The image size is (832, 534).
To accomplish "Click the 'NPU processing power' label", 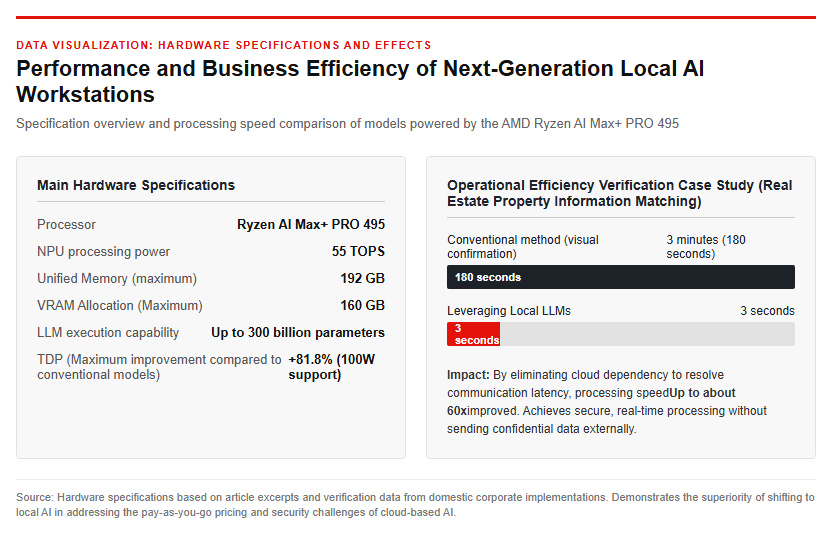I will [103, 252].
